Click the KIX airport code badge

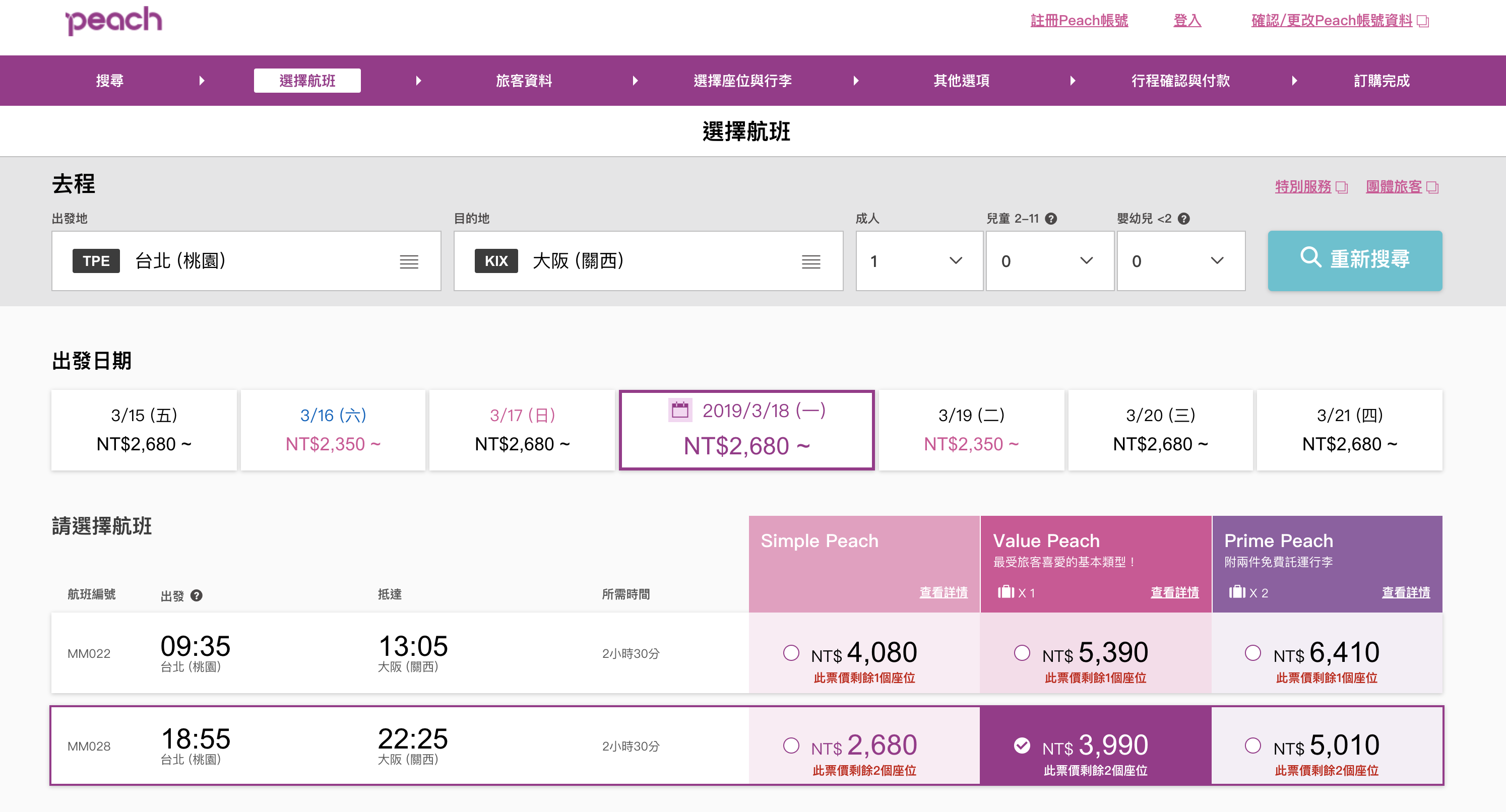496,261
